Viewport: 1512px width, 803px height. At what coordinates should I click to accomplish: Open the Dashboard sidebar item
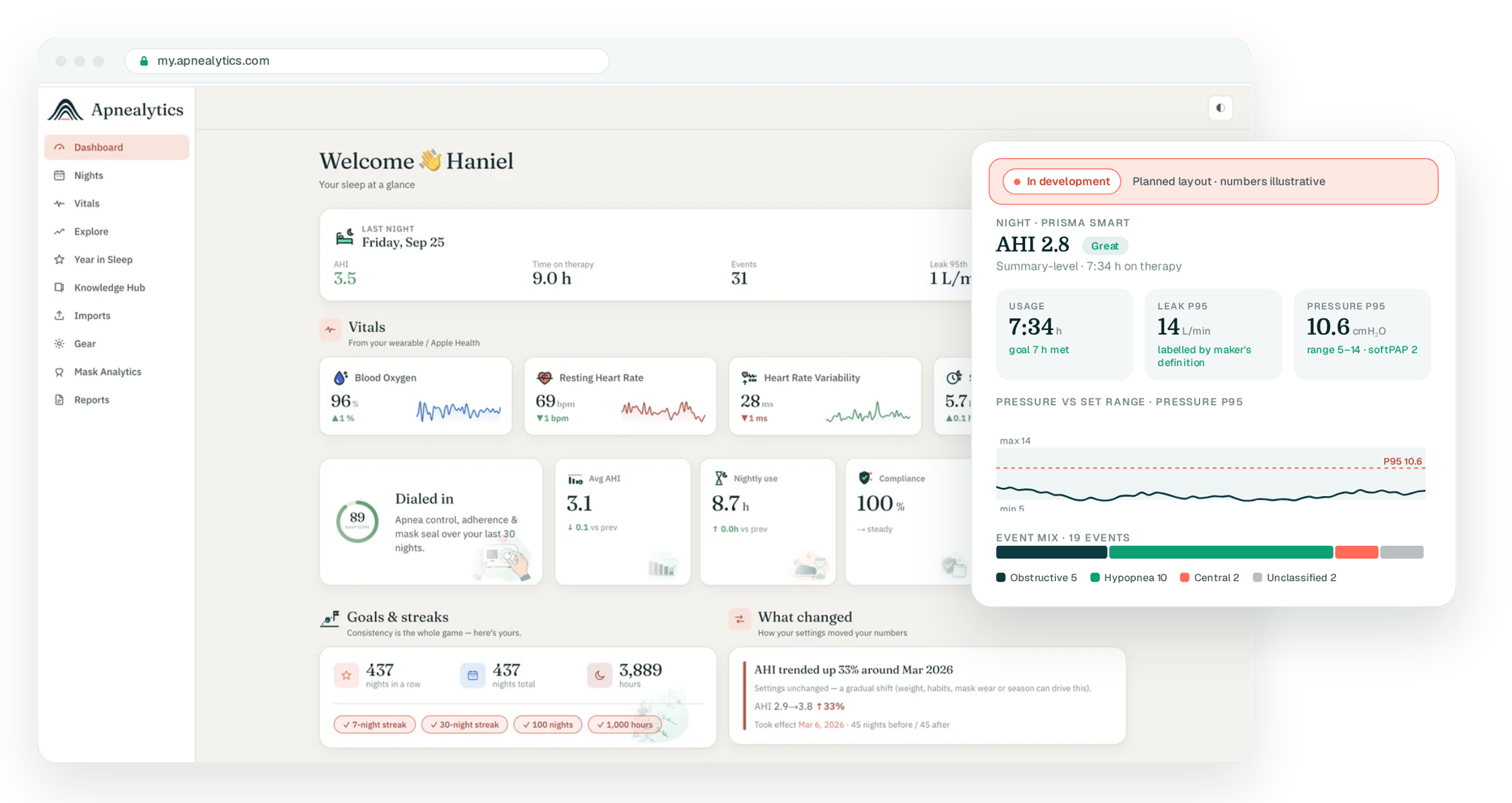coord(117,147)
